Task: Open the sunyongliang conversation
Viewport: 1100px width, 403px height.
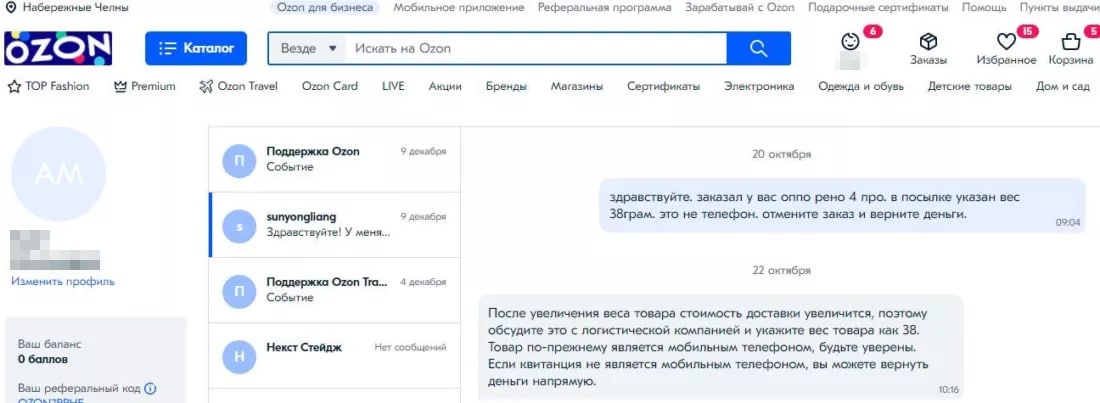Action: click(x=335, y=225)
